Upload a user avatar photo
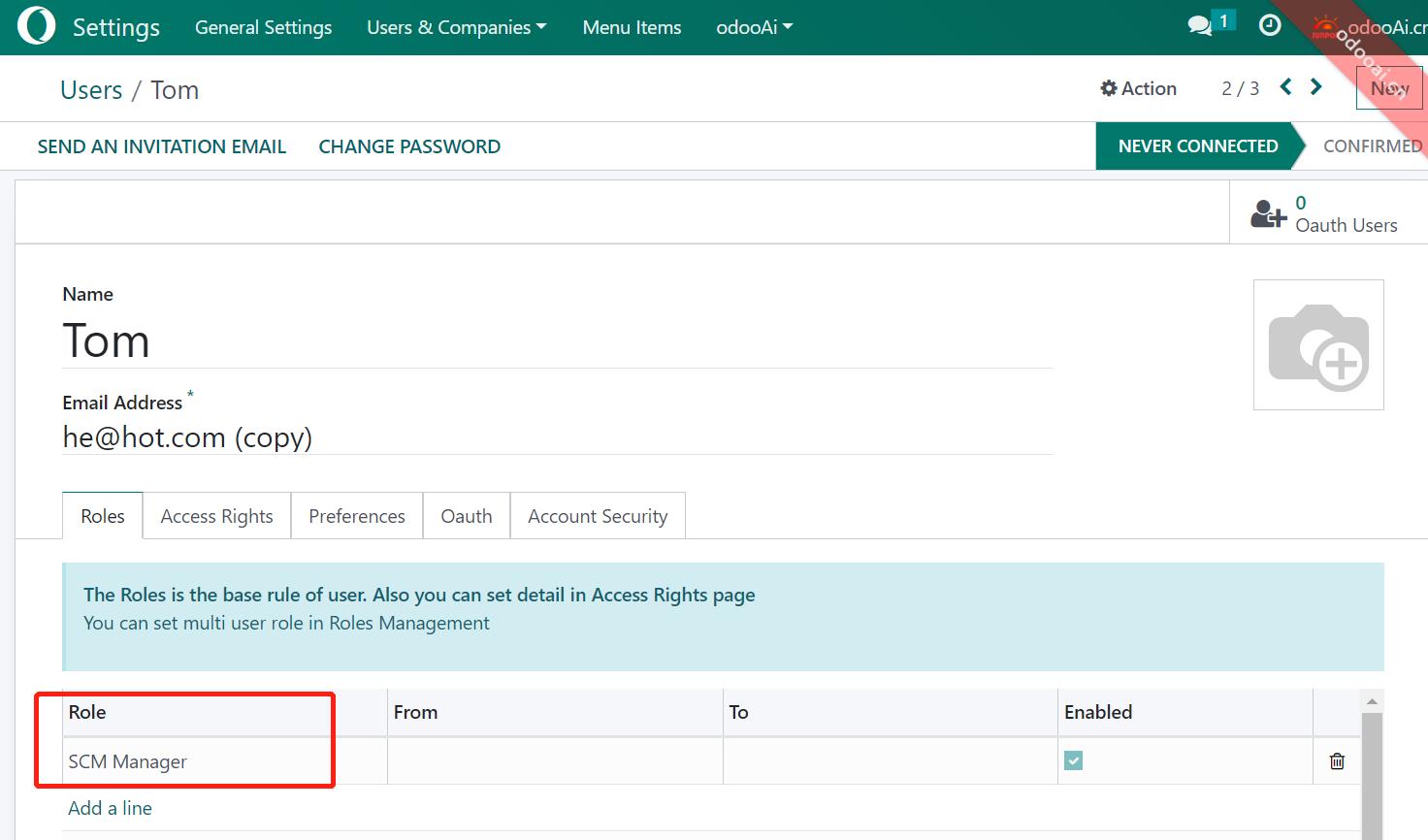Image resolution: width=1428 pixels, height=840 pixels. click(x=1318, y=345)
